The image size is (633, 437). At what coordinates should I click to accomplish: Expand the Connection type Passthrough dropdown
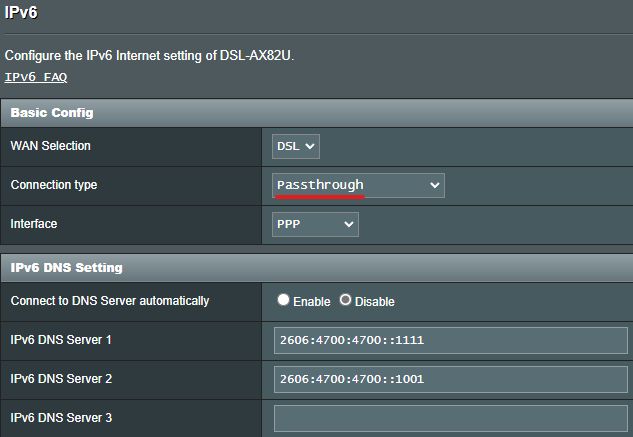coord(359,185)
